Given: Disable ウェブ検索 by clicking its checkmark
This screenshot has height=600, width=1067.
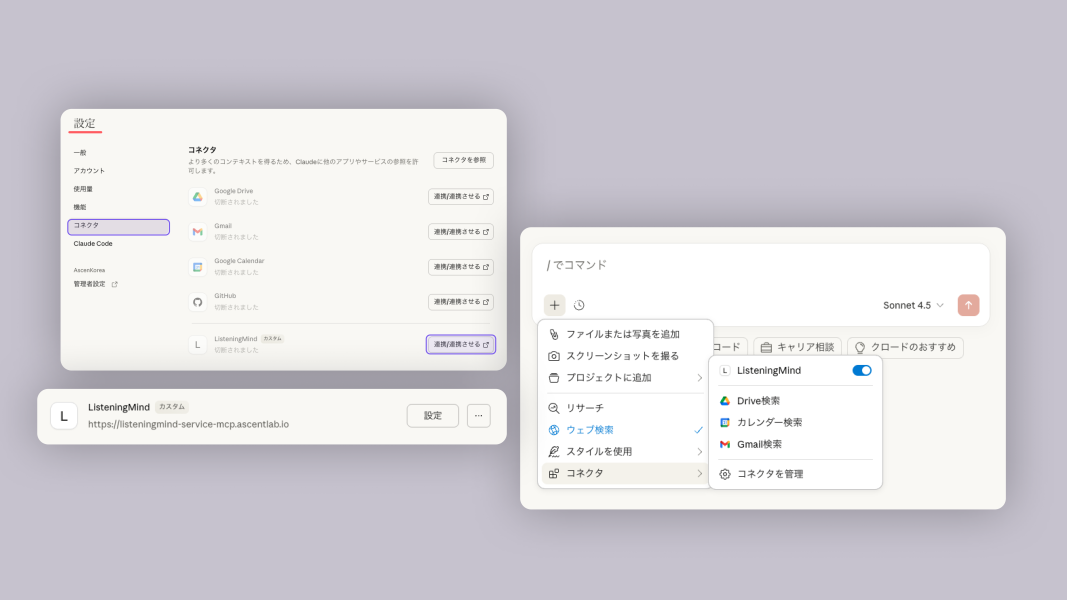Looking at the screenshot, I should (700, 430).
